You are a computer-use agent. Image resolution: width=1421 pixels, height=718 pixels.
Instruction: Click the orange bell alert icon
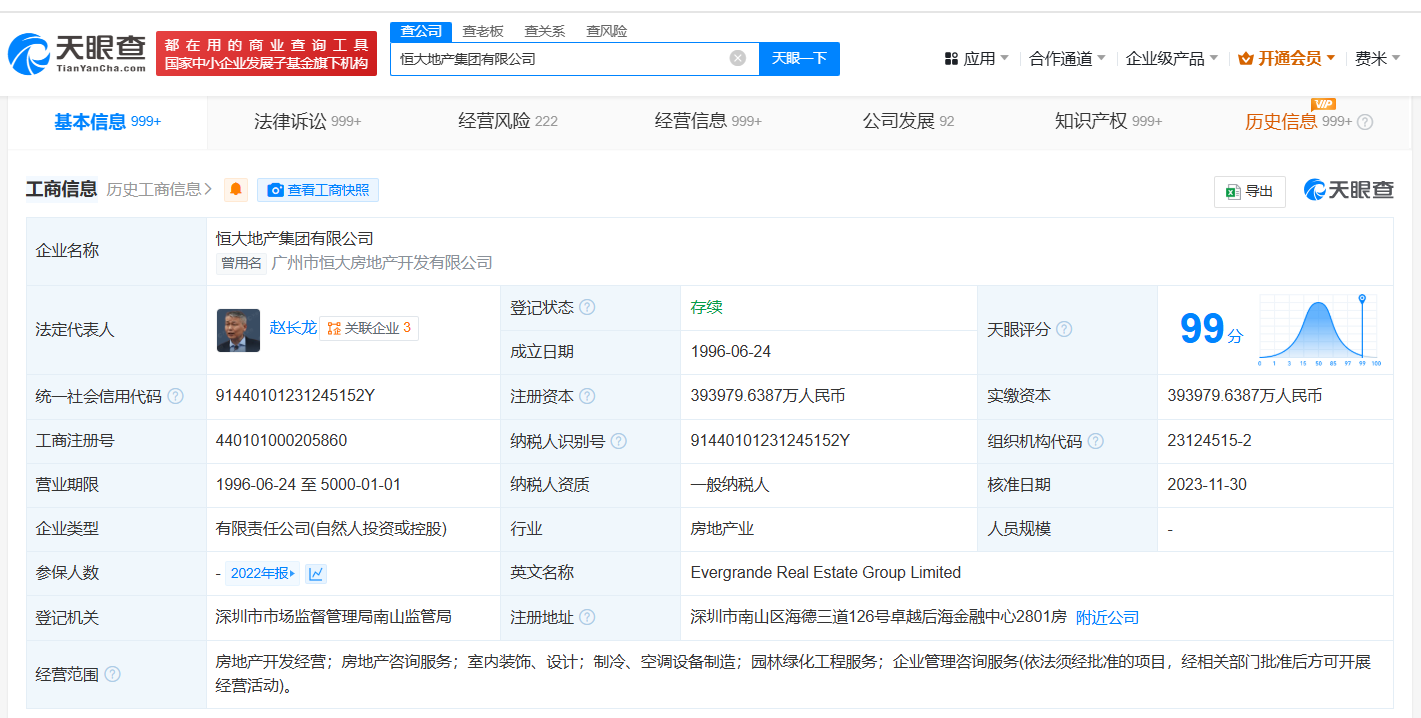point(236,190)
